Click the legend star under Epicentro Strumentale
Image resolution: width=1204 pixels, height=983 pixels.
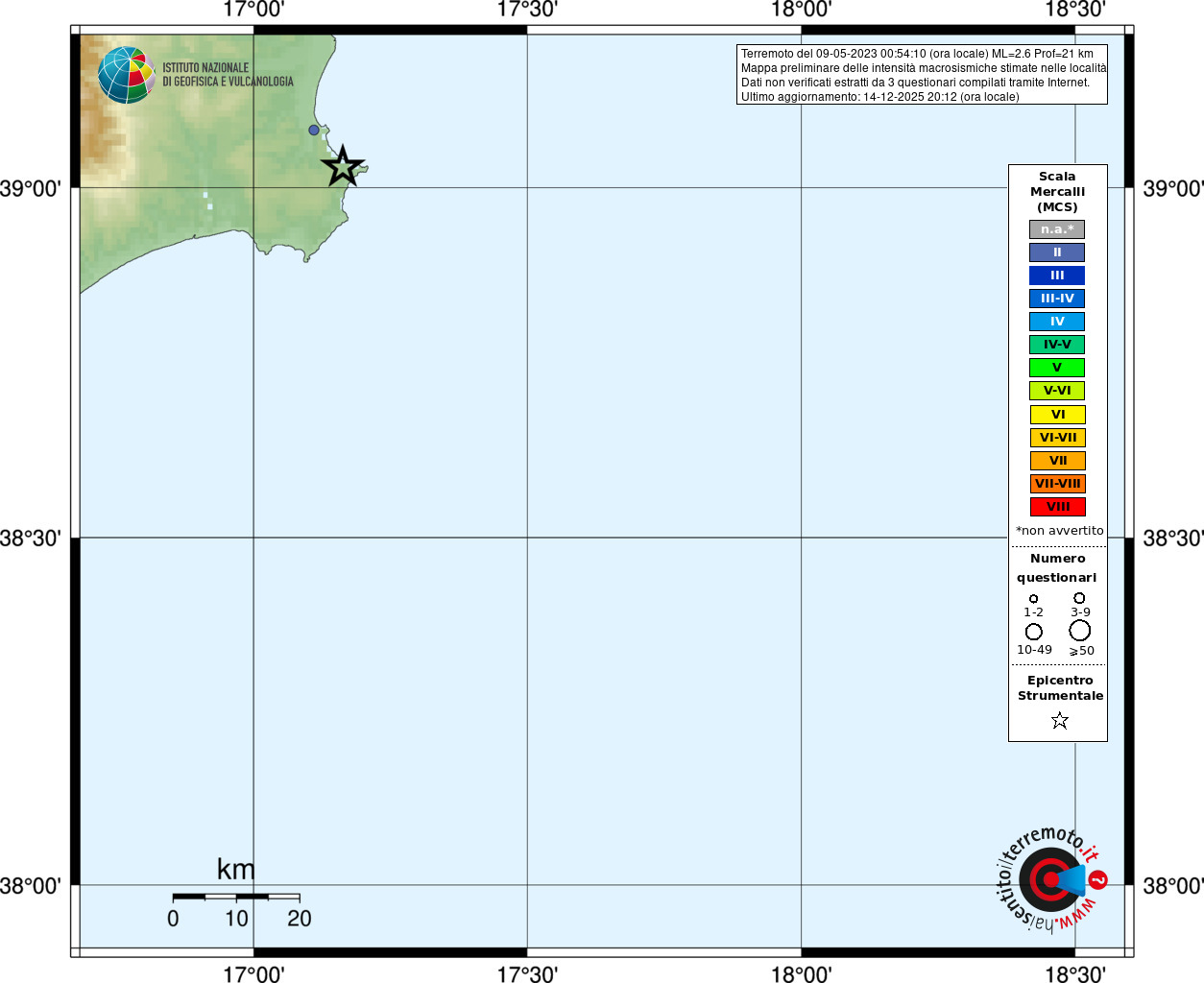1060,720
